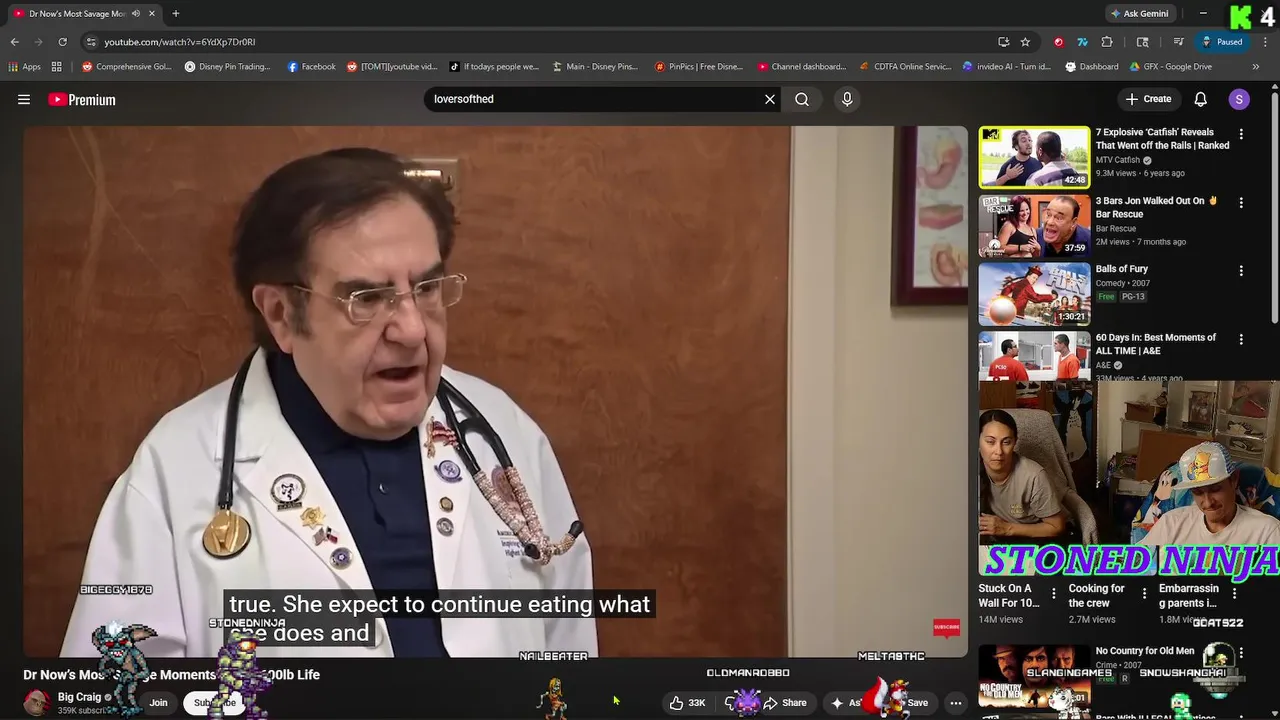Viewport: 1280px width, 720px height.
Task: Open options for the 3 Bars Jon Walked Out video
Action: [x=1241, y=202]
